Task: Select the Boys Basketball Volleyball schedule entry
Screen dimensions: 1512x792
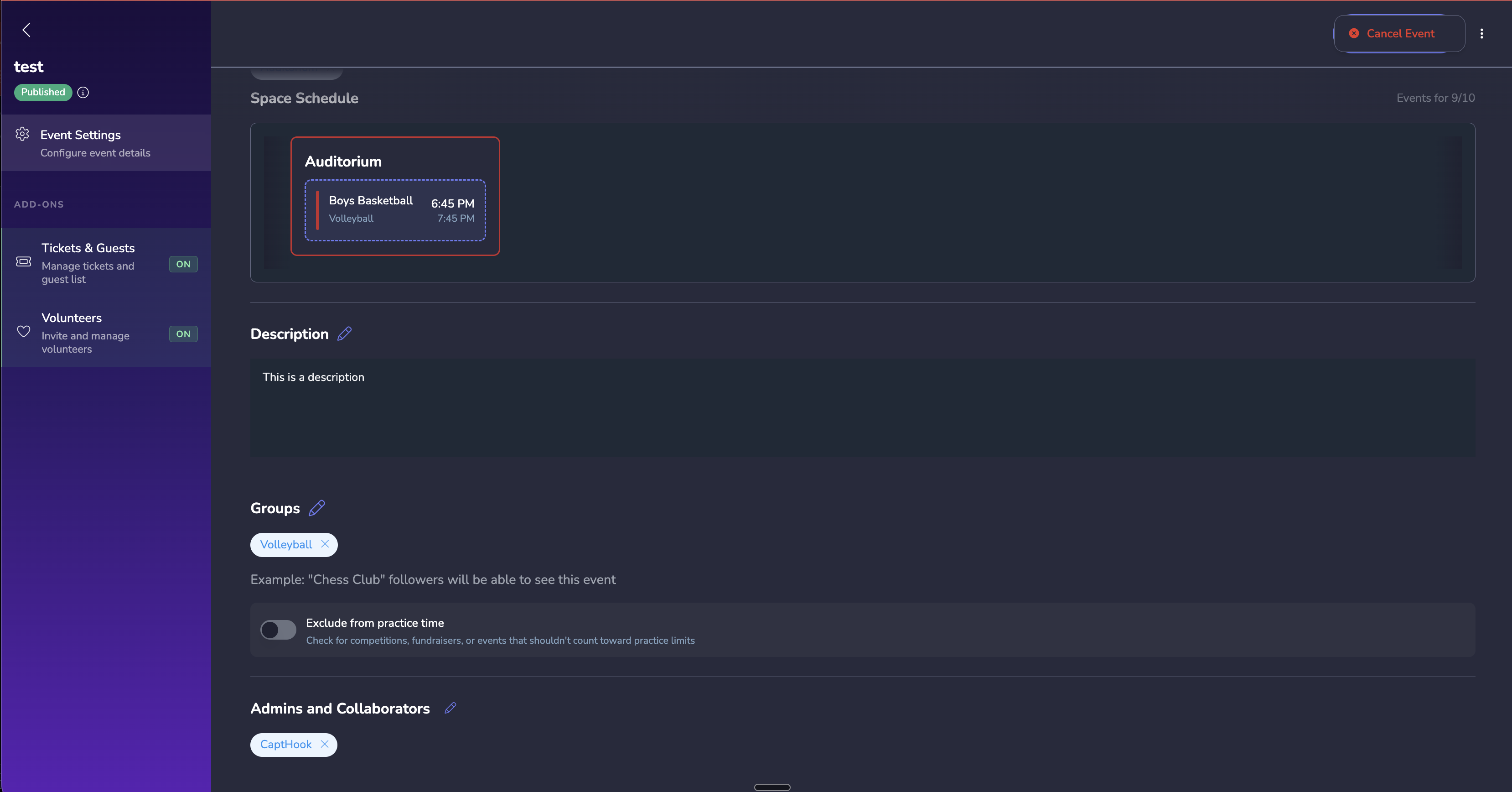Action: pyautogui.click(x=395, y=209)
